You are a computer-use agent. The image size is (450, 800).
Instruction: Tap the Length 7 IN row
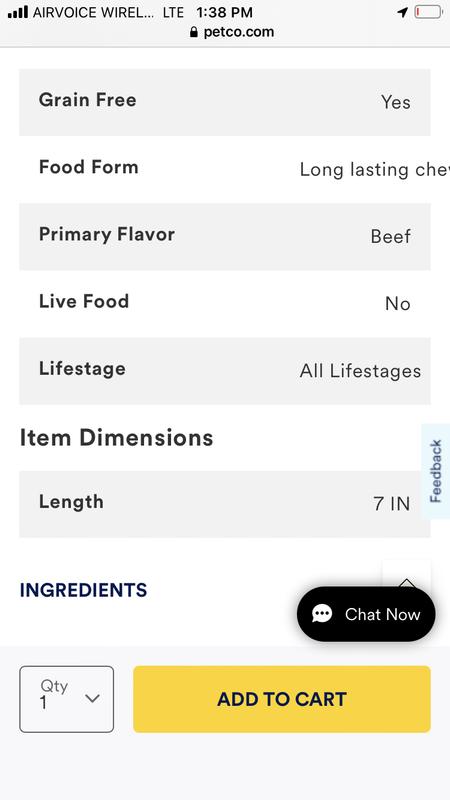[225, 504]
